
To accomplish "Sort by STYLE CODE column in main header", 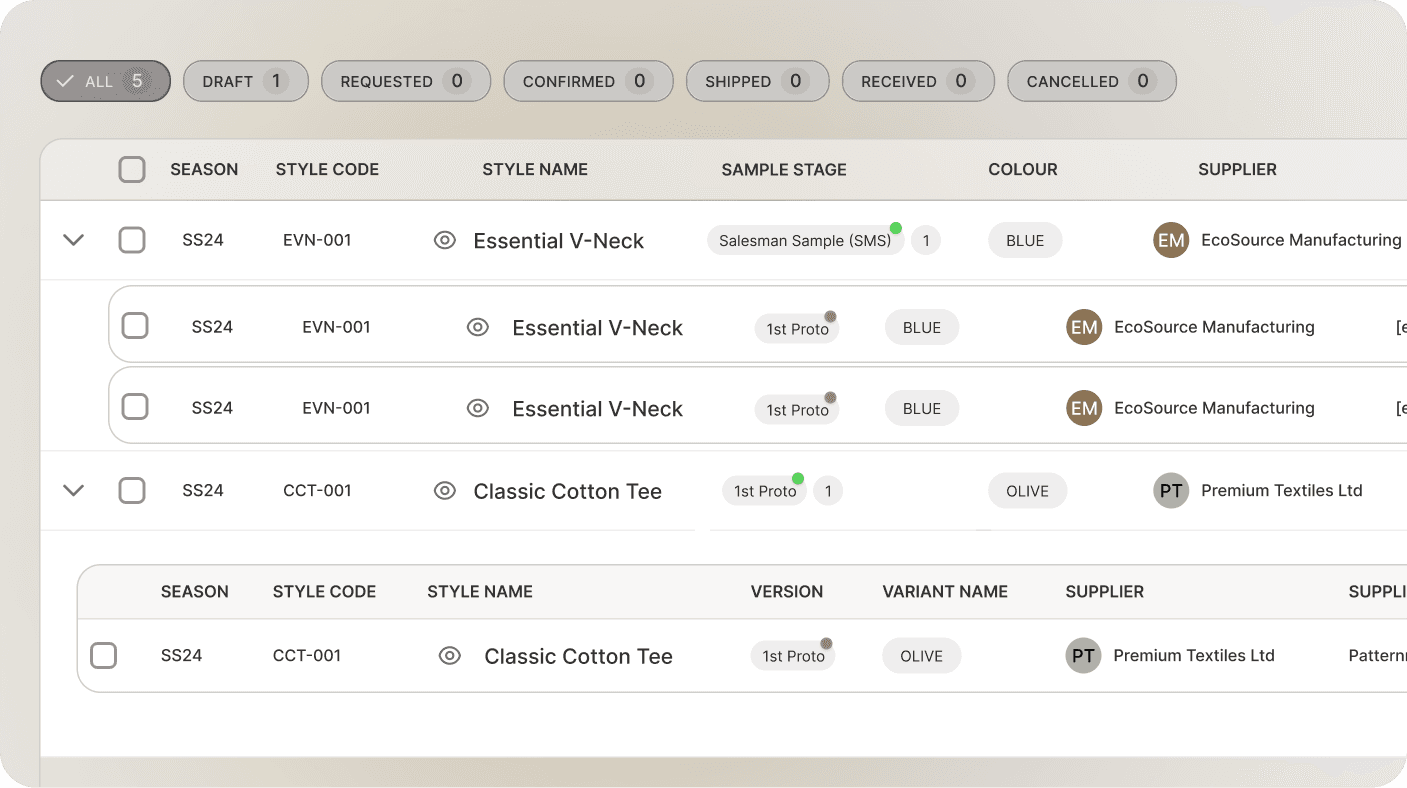I will point(327,170).
